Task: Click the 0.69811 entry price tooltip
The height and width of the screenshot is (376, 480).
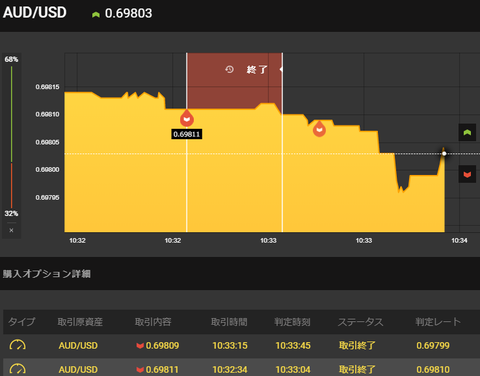Action: [187, 134]
